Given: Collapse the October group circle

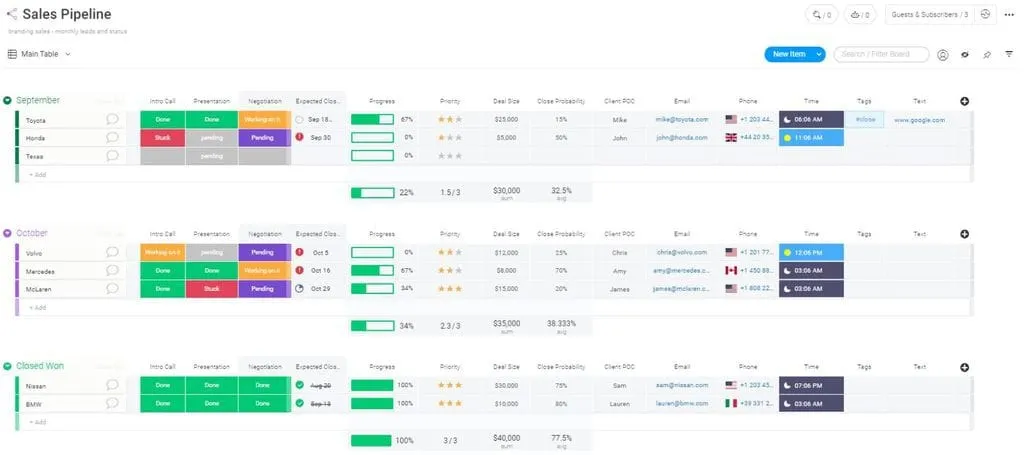Looking at the screenshot, I should click(8, 233).
